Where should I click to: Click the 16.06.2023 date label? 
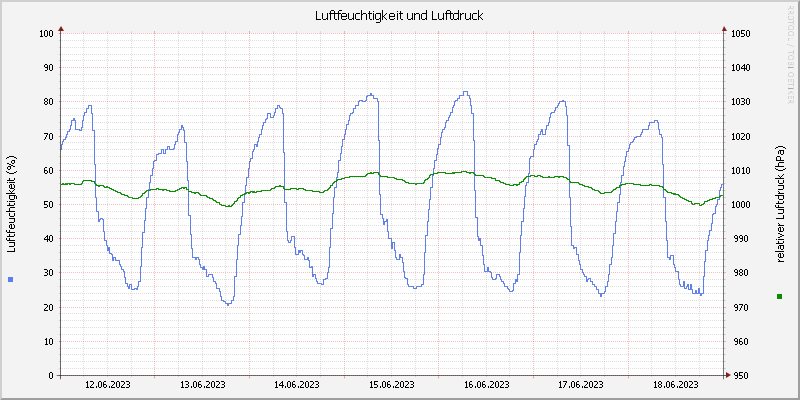pos(487,385)
